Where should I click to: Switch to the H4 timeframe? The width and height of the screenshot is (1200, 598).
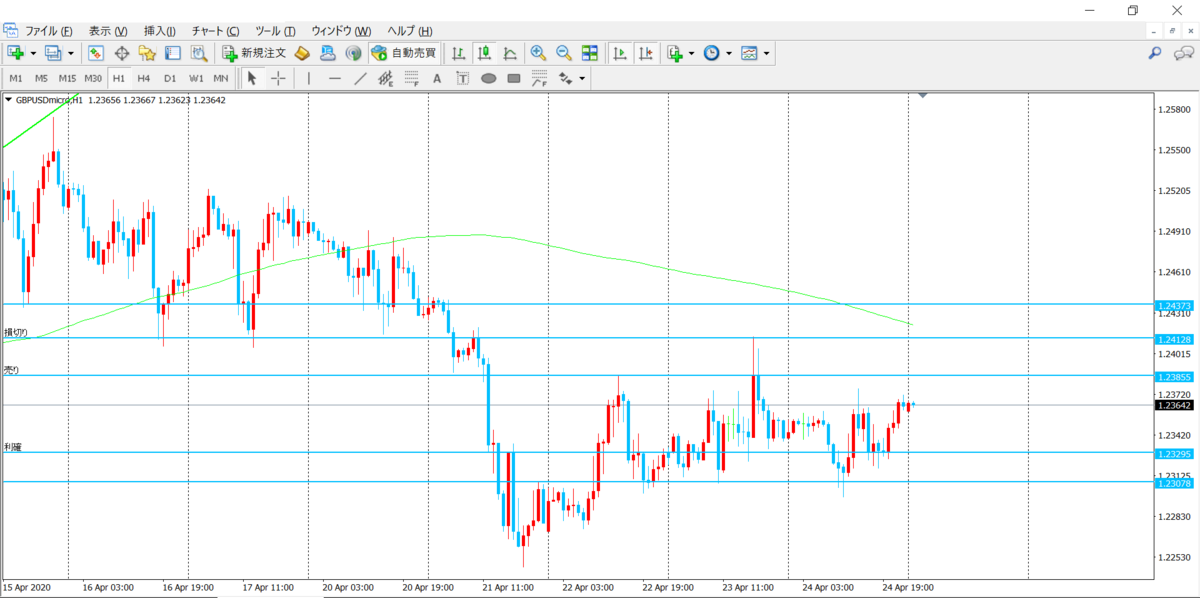pos(144,78)
